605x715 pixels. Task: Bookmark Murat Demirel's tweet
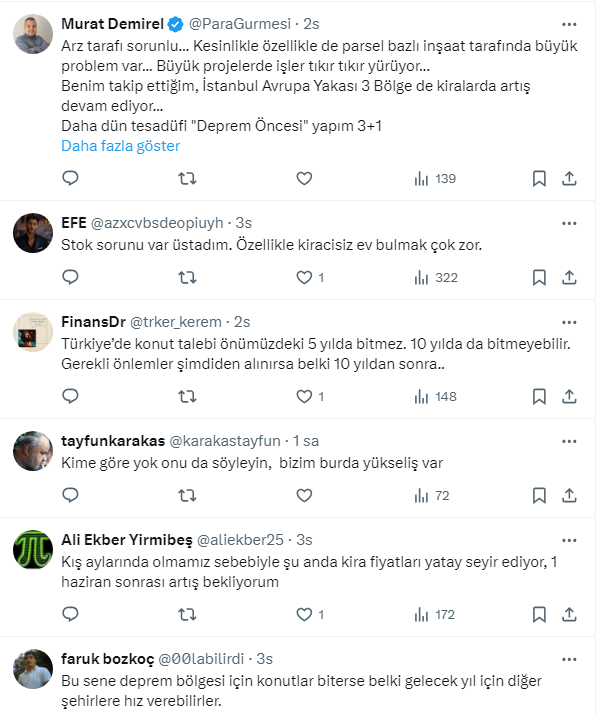(539, 179)
